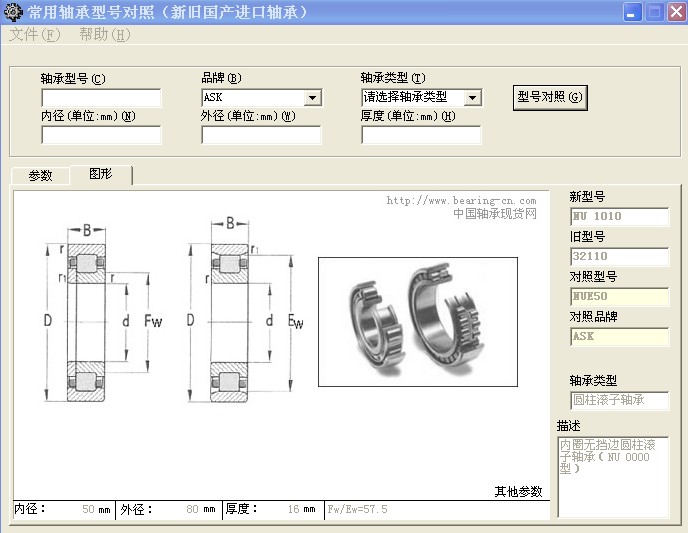This screenshot has height=533, width=688.
Task: Click the ASK brand combo box
Action: point(262,97)
